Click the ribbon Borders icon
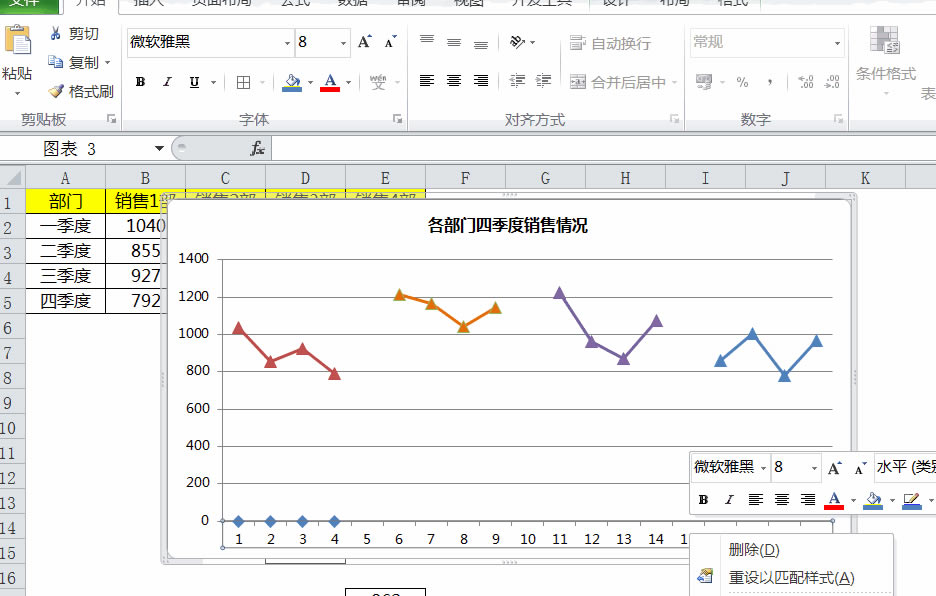Image resolution: width=936 pixels, height=596 pixels. pyautogui.click(x=243, y=82)
